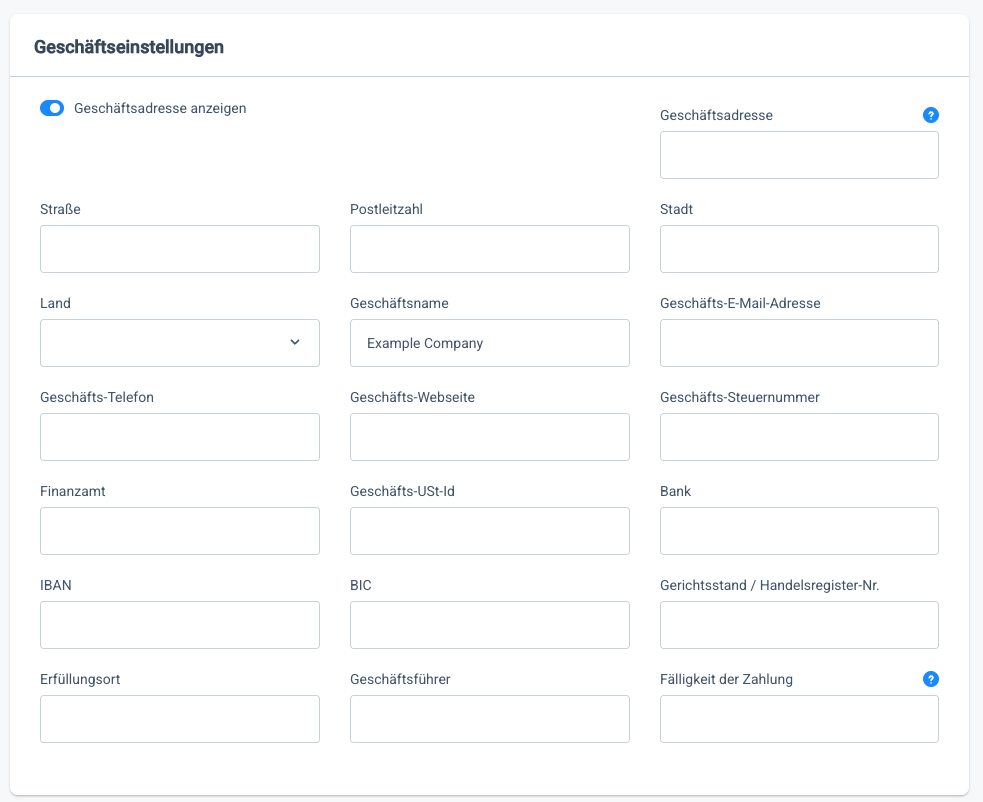
Task: Select the Bank input field
Action: 799,531
